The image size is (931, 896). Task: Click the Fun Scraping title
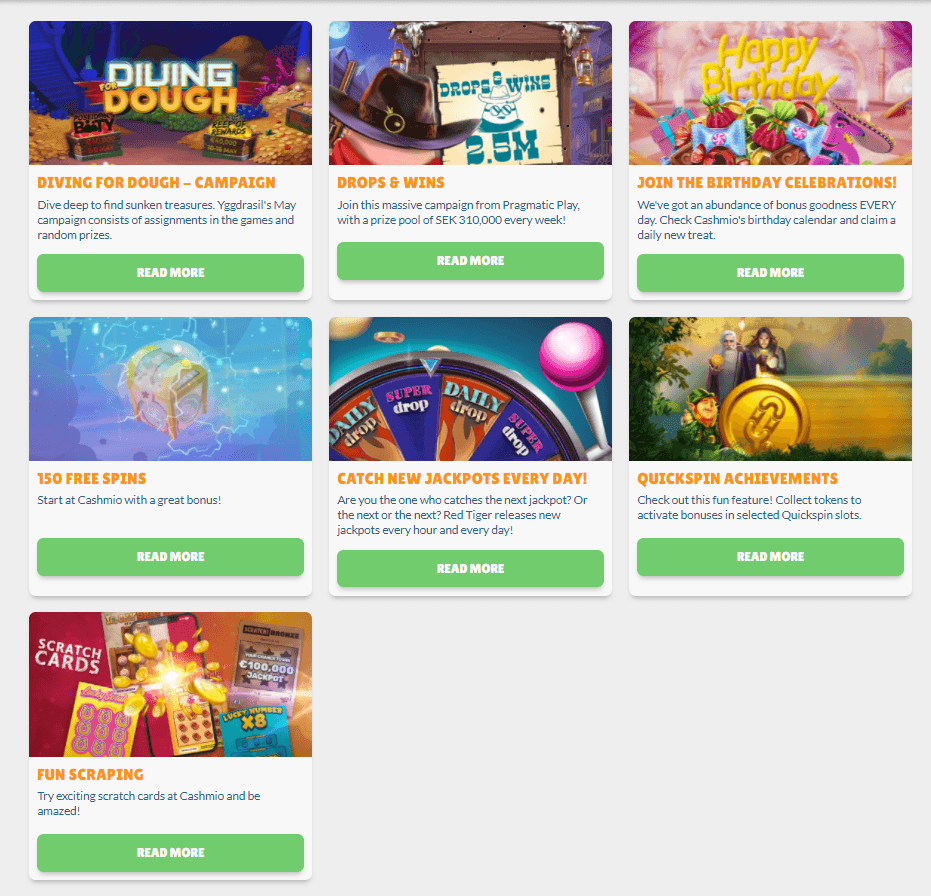click(x=90, y=774)
